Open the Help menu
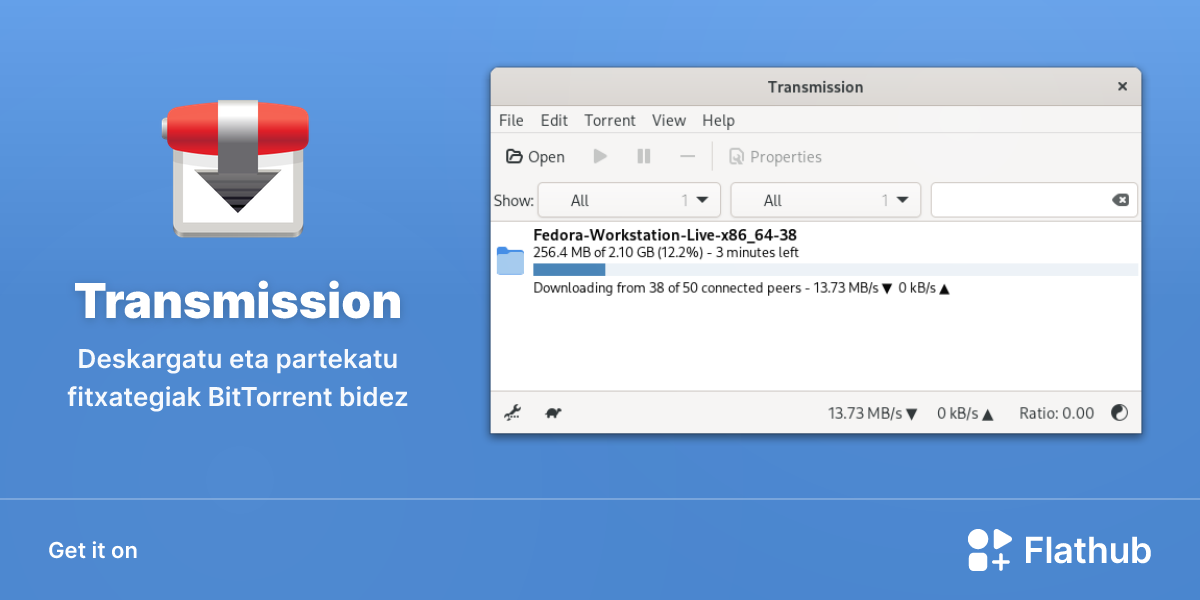This screenshot has width=1200, height=600. 718,120
